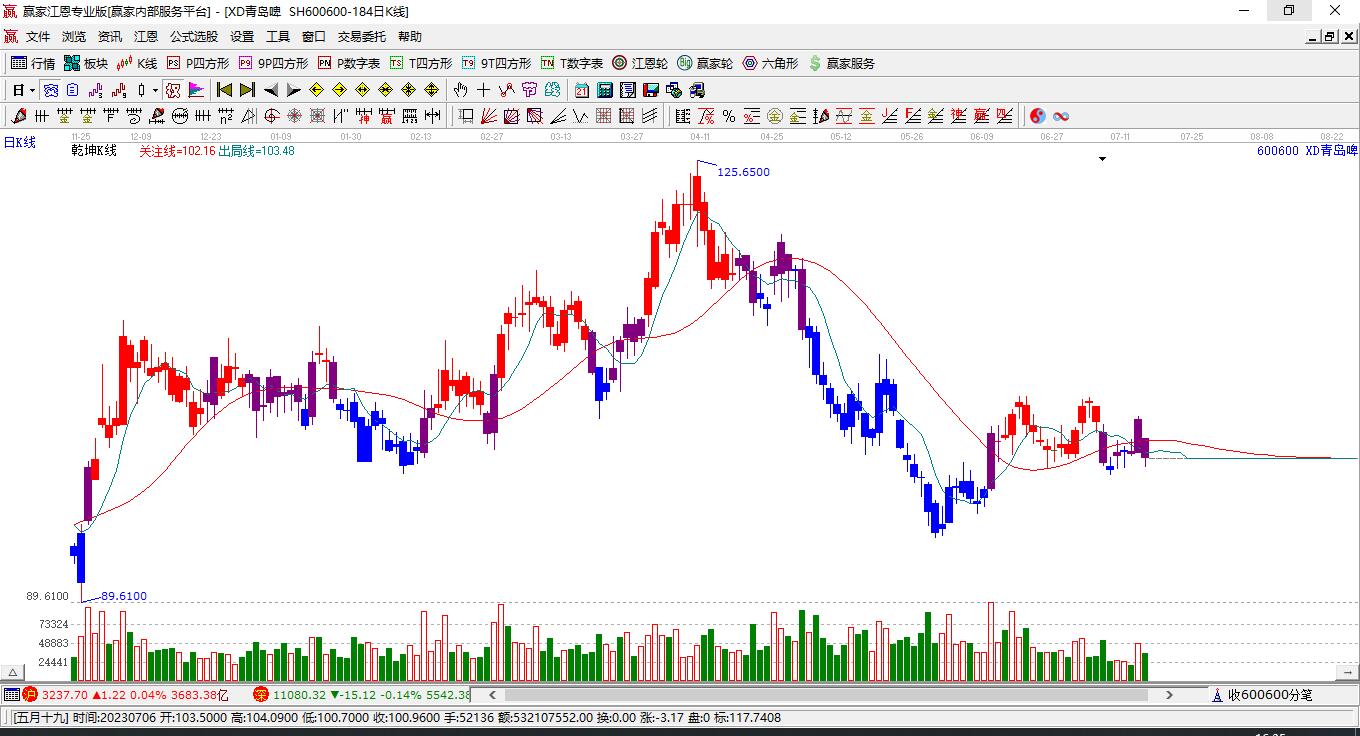Screen dimensions: 1360x736
Task: Open the T四方形 tool
Action: [421, 63]
